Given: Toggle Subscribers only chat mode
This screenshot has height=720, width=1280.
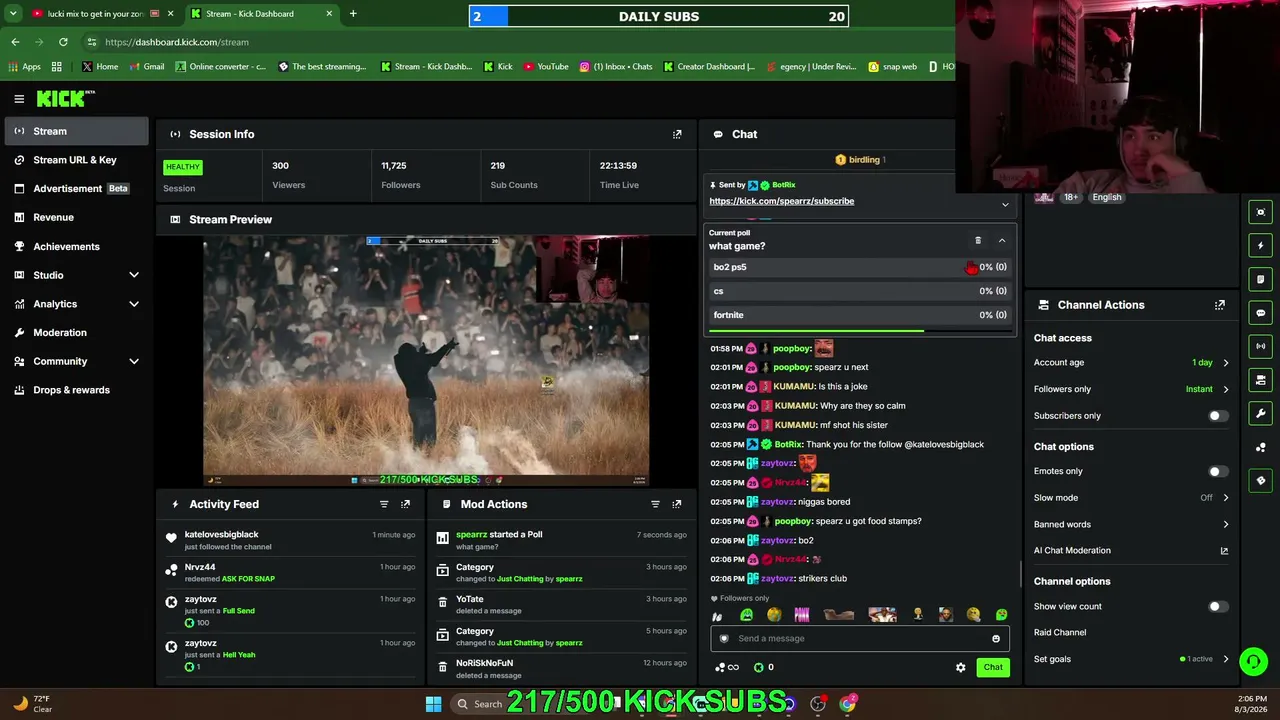Looking at the screenshot, I should click(1217, 416).
